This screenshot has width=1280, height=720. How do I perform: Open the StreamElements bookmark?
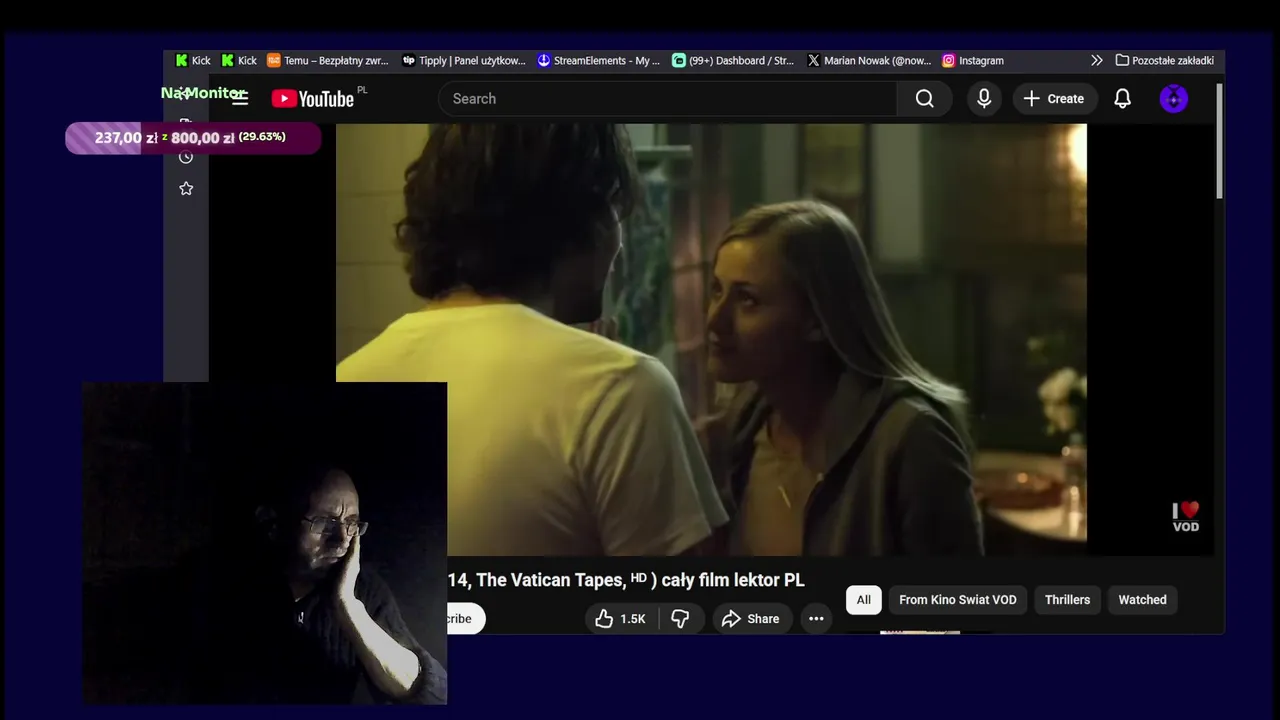pos(599,60)
